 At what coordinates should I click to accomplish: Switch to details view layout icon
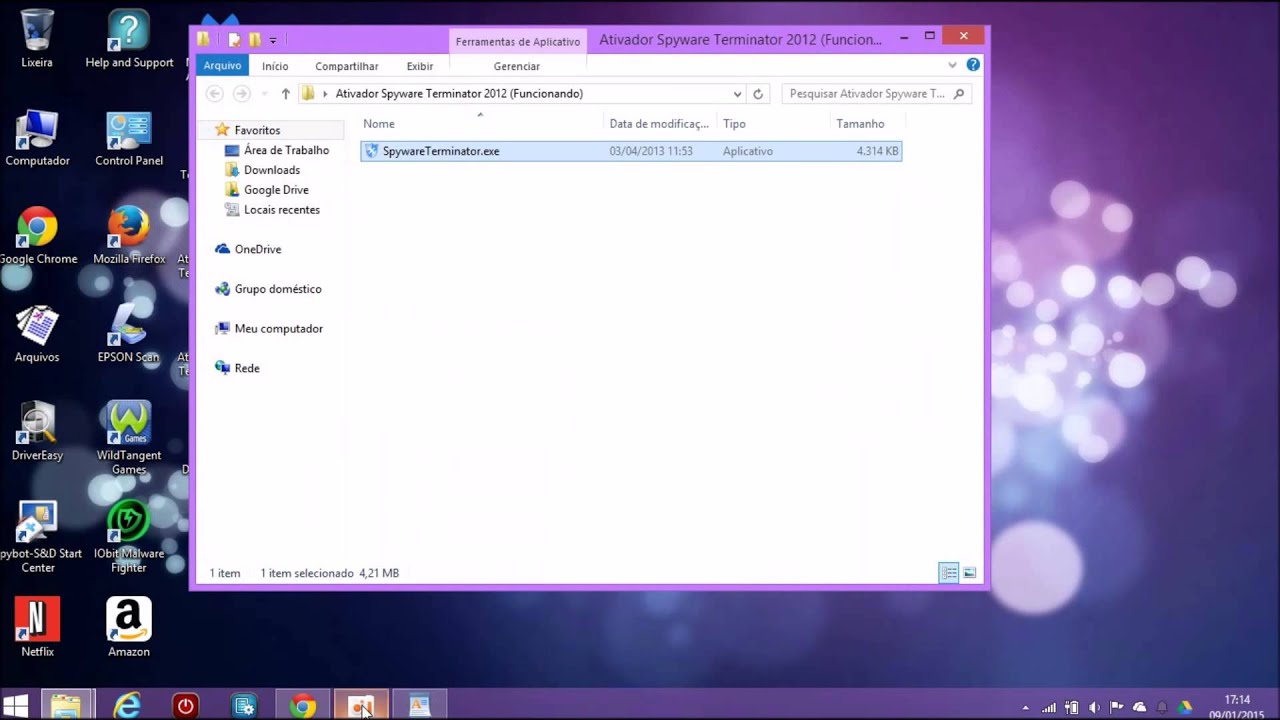click(x=948, y=573)
